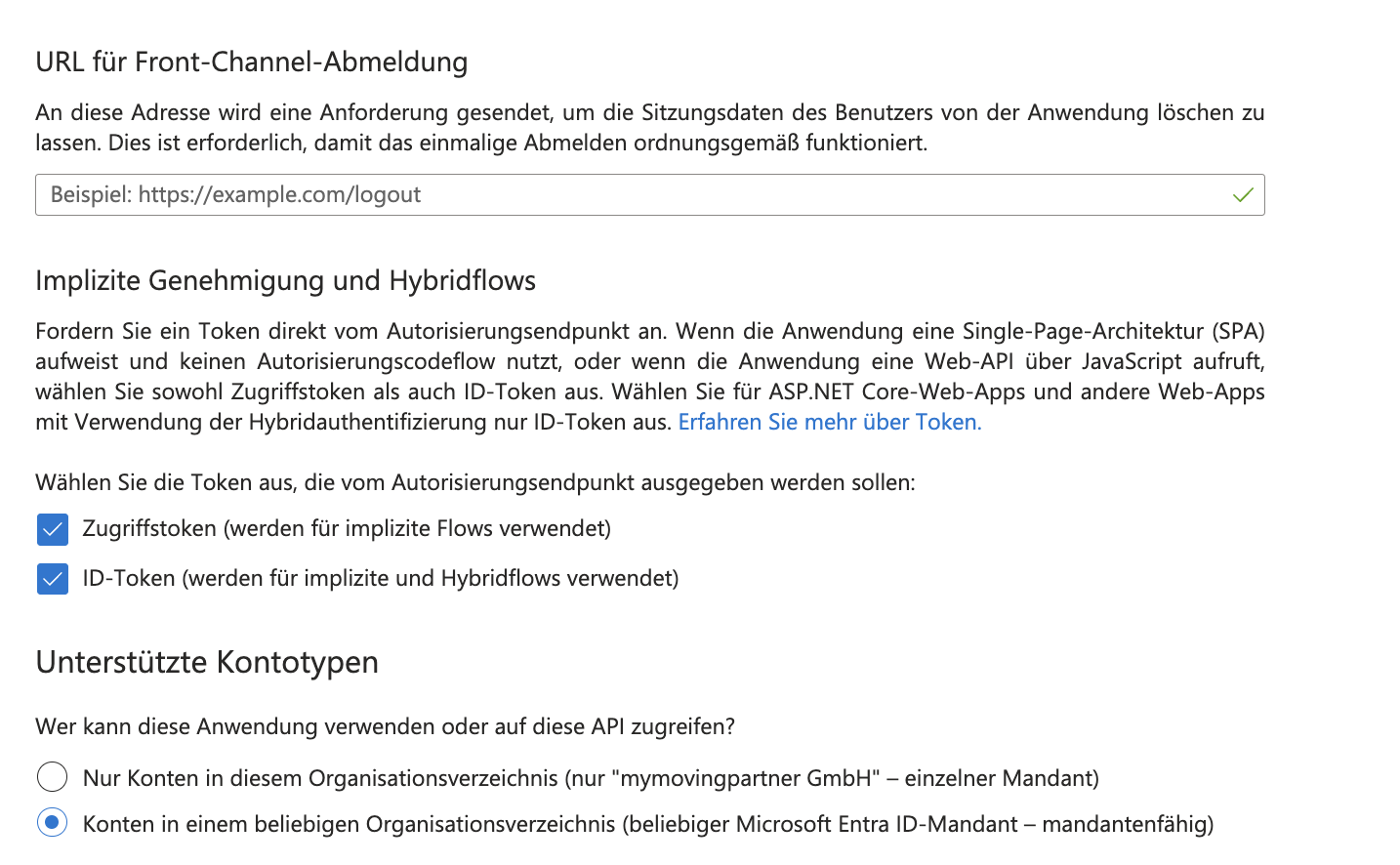The width and height of the screenshot is (1400, 865).
Task: Click the green validation checkmark icon
Action: tap(1242, 195)
